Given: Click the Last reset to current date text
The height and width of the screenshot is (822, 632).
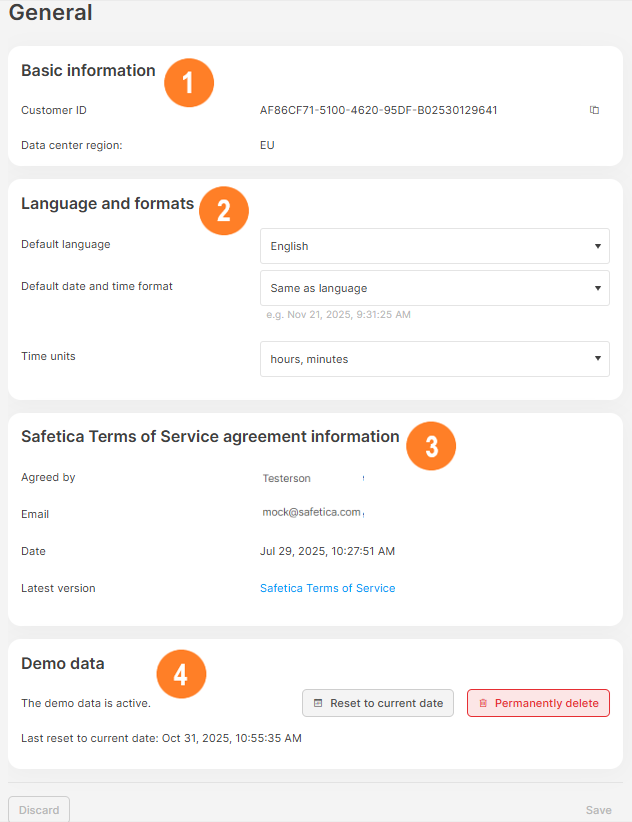Looking at the screenshot, I should pos(161,739).
